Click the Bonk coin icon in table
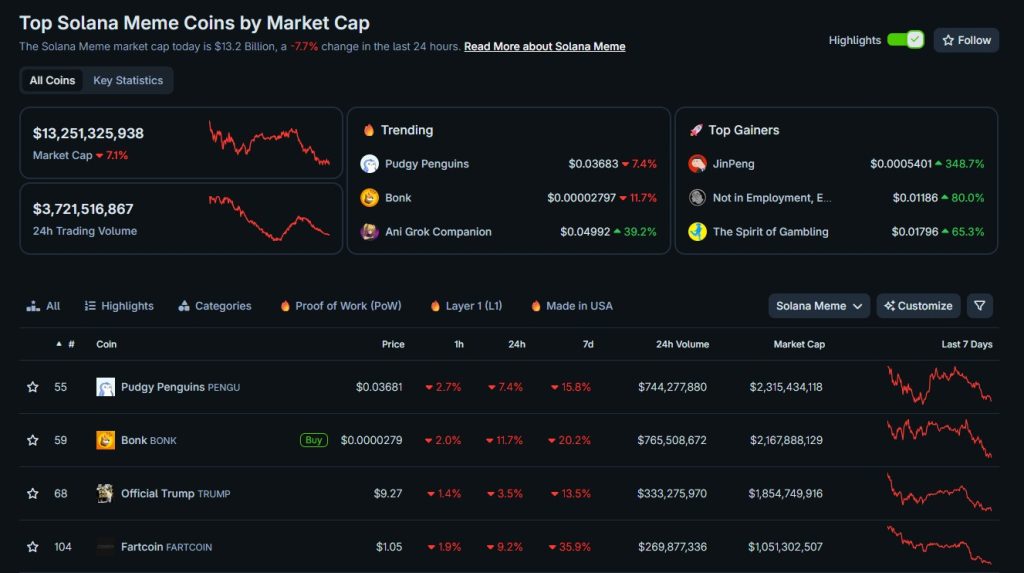1024x573 pixels. tap(105, 440)
